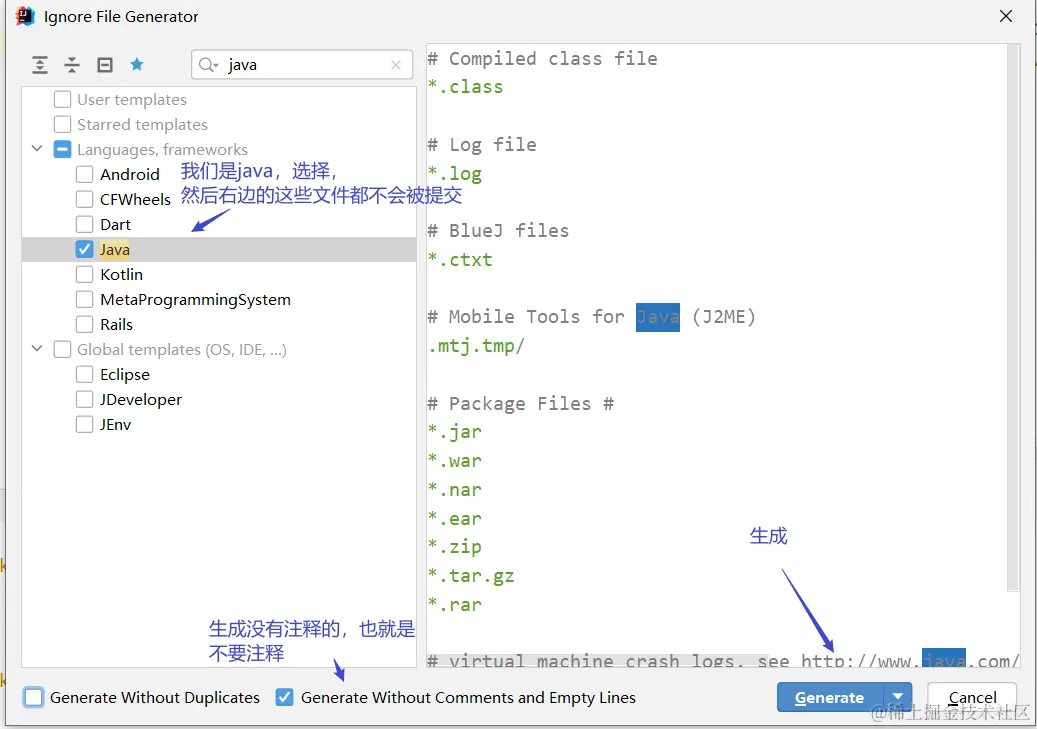Select the Dart row label
1037x729 pixels.
pos(116,224)
